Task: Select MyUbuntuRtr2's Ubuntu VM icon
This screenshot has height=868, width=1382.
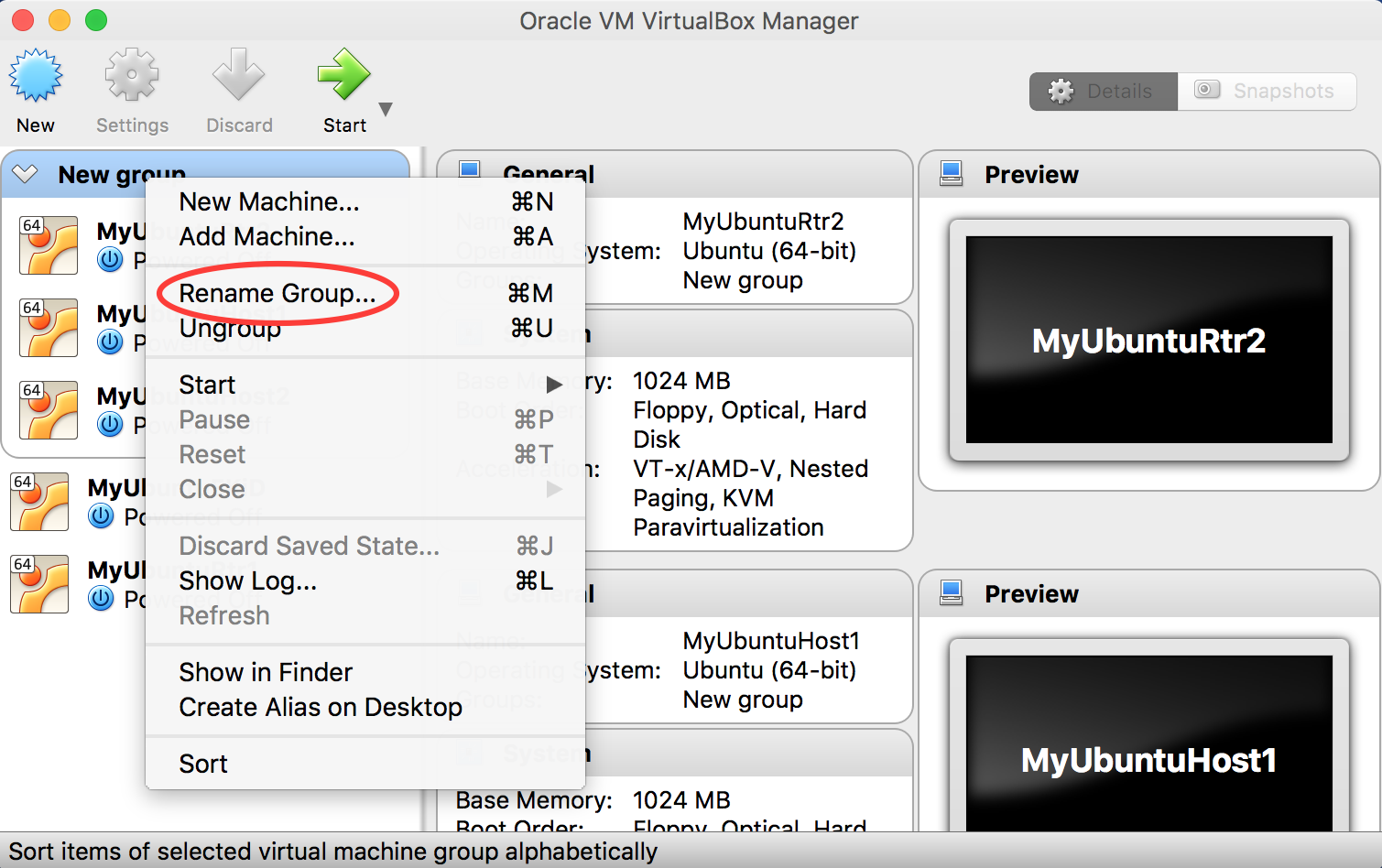Action: click(48, 245)
